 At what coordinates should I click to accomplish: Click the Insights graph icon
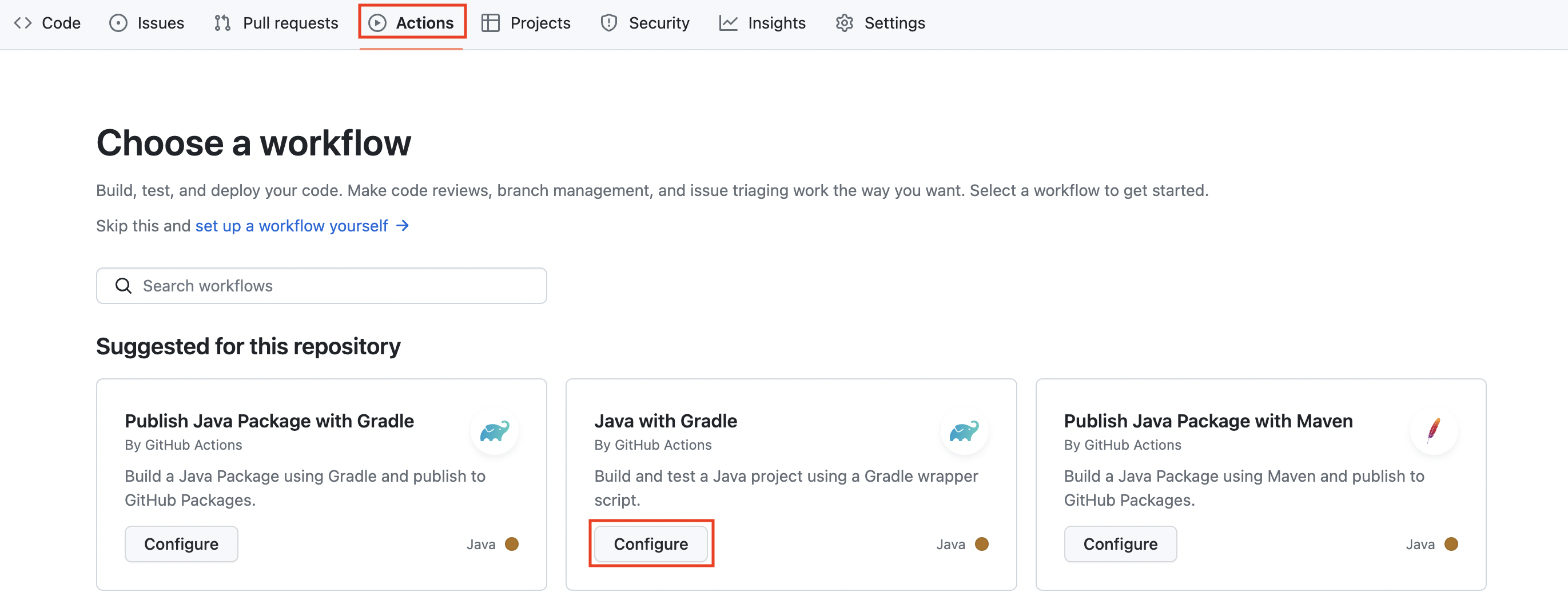tap(729, 22)
